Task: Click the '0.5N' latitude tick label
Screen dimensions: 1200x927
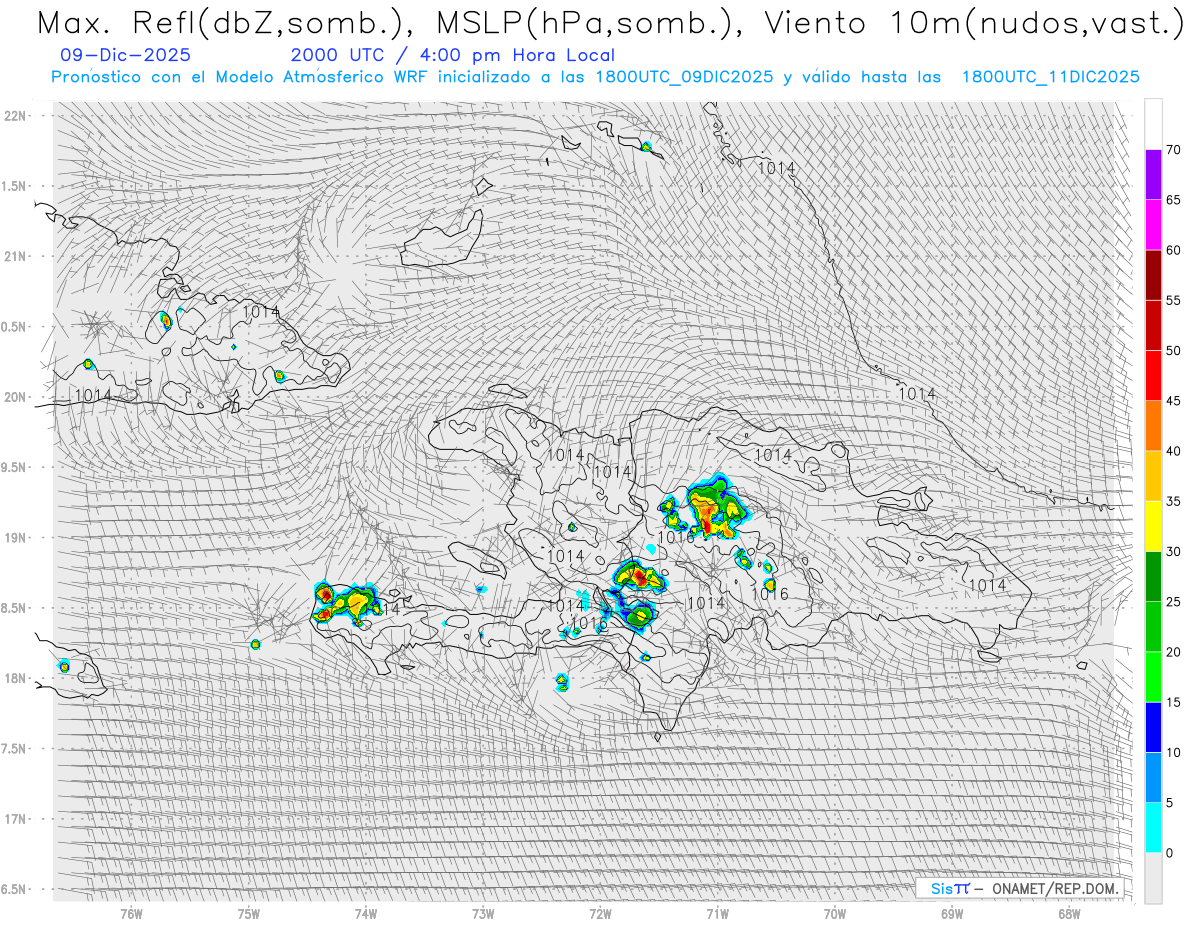Action: tap(16, 327)
